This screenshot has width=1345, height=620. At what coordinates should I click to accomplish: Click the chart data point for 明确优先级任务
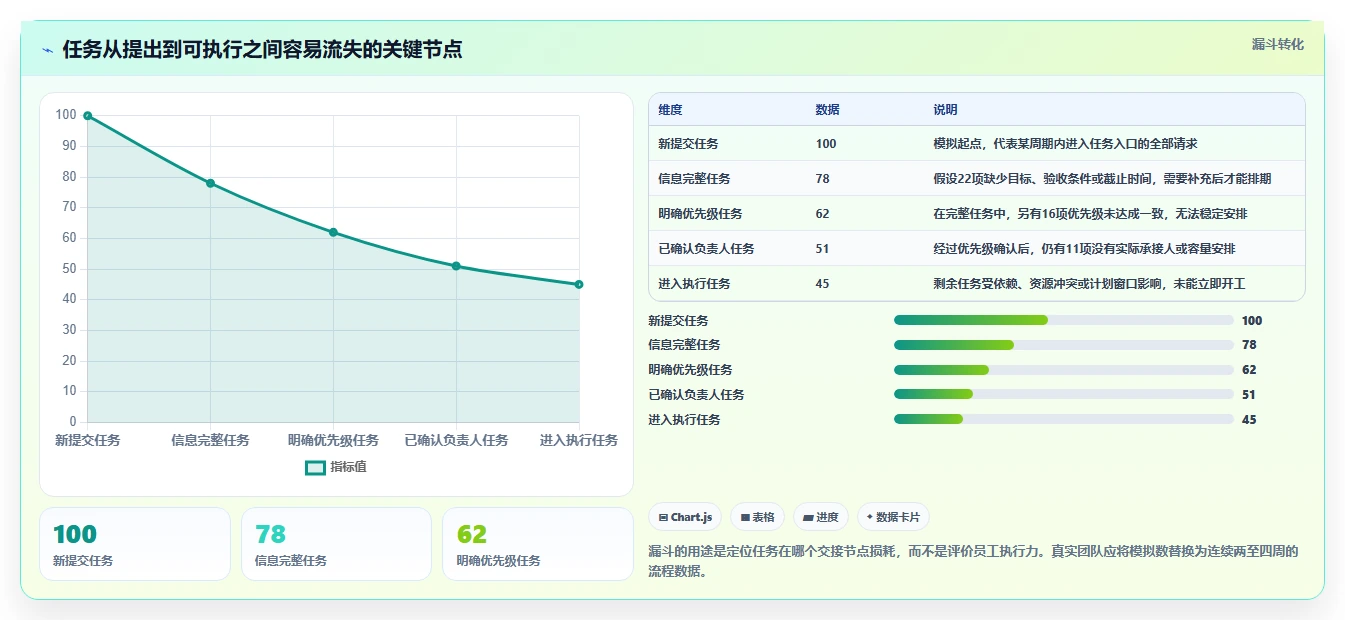pos(333,232)
